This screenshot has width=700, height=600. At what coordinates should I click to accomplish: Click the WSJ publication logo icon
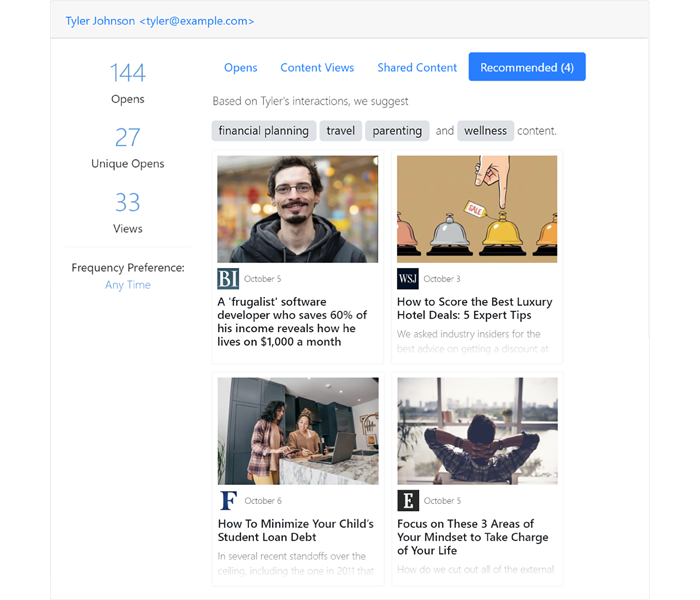408,279
